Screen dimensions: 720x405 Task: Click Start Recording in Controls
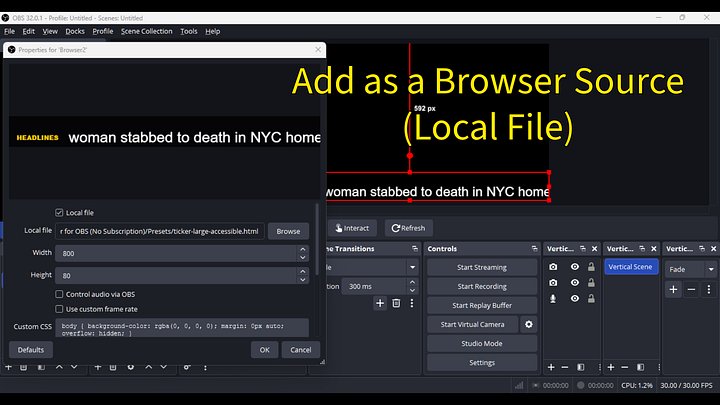click(482, 286)
